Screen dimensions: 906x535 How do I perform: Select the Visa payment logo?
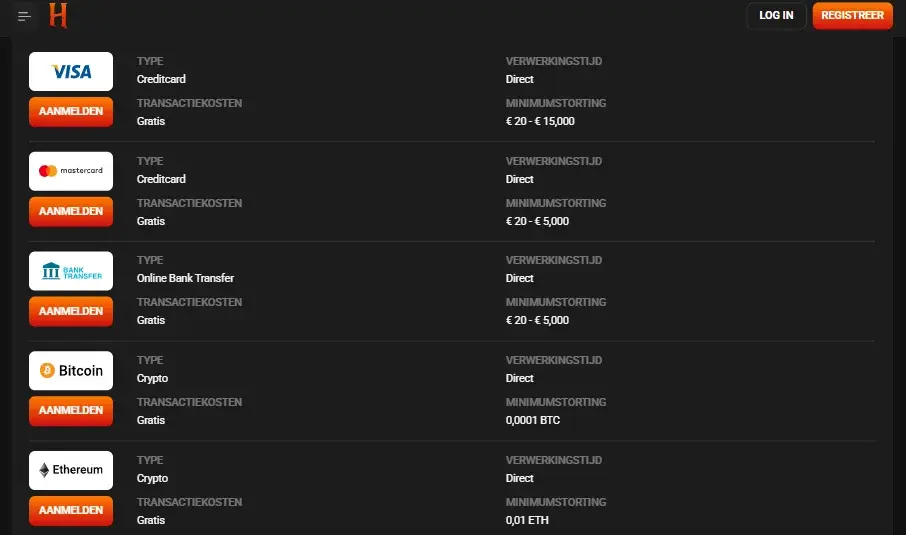tap(71, 72)
